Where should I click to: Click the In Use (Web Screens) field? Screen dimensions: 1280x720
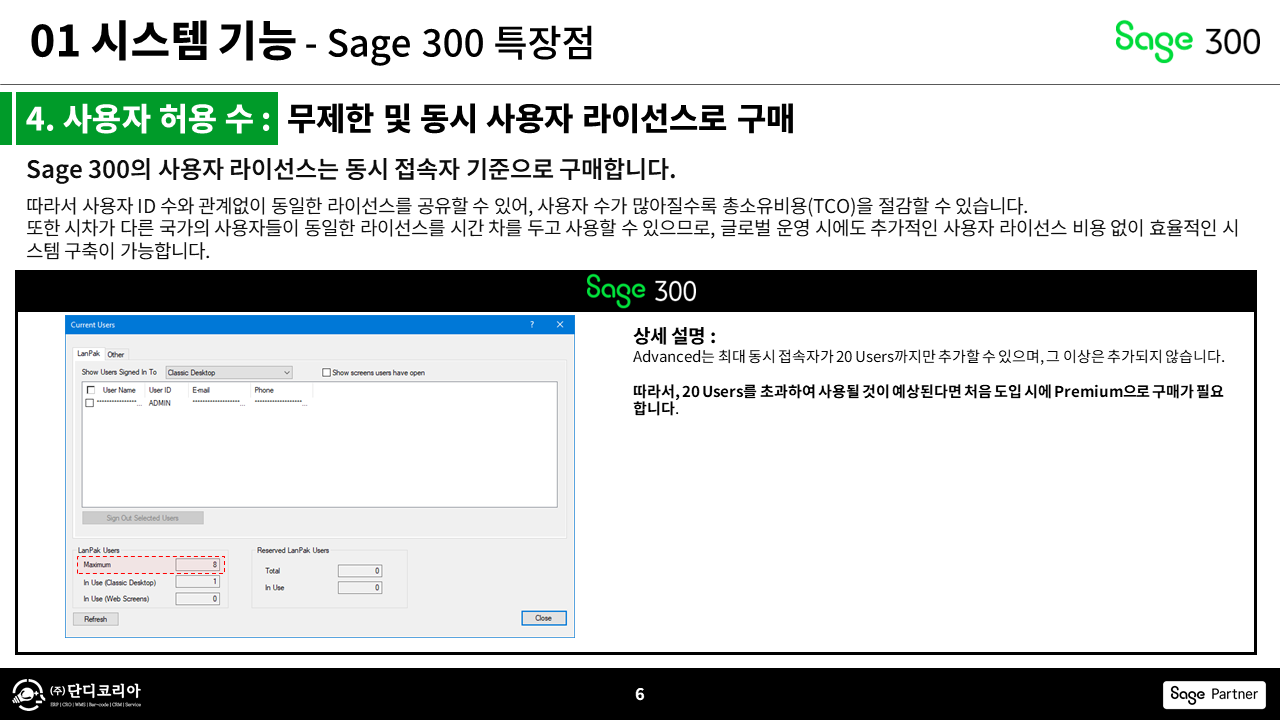pos(197,599)
